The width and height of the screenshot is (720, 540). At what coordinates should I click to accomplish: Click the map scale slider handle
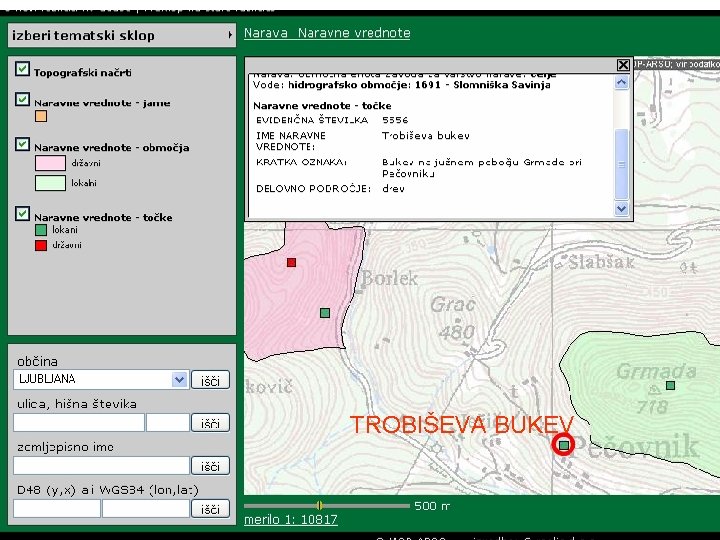point(319,506)
